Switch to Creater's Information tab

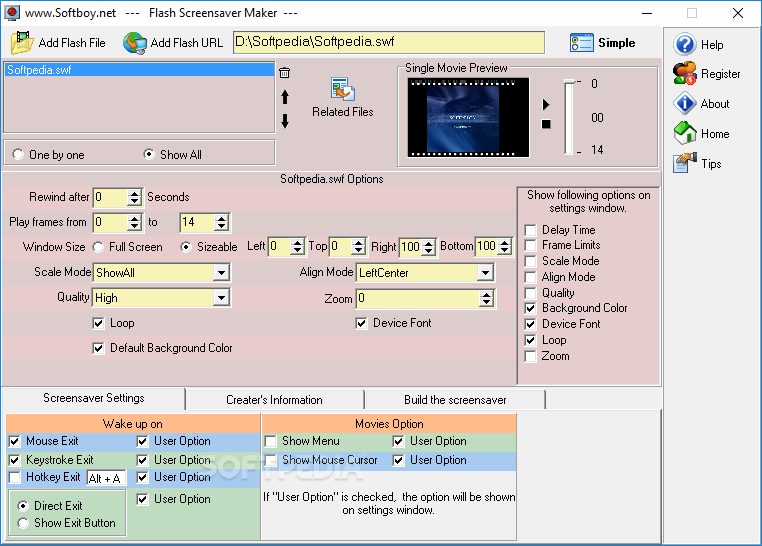pyautogui.click(x=274, y=400)
